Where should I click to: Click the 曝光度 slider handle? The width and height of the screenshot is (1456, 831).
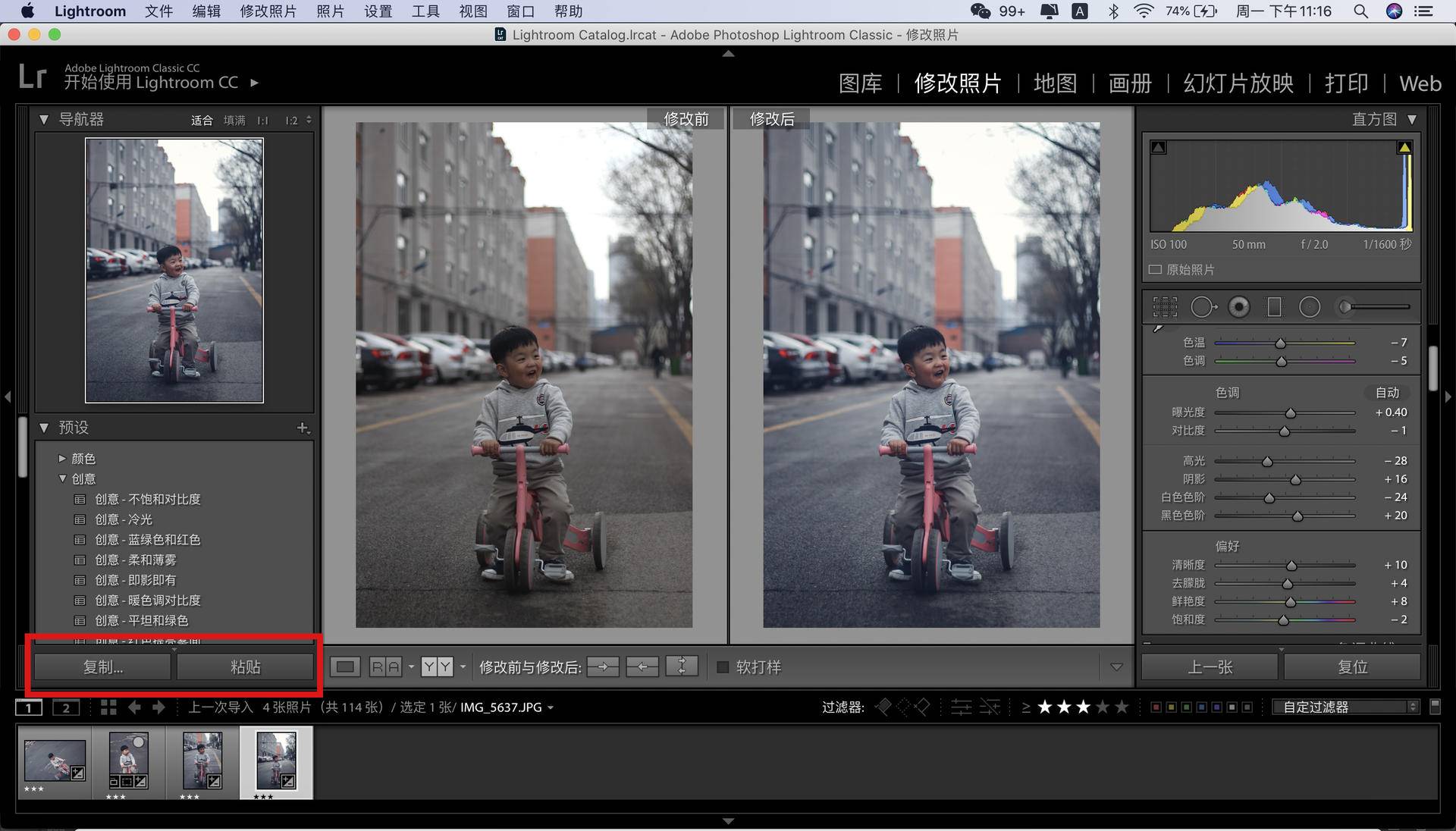pos(1290,413)
